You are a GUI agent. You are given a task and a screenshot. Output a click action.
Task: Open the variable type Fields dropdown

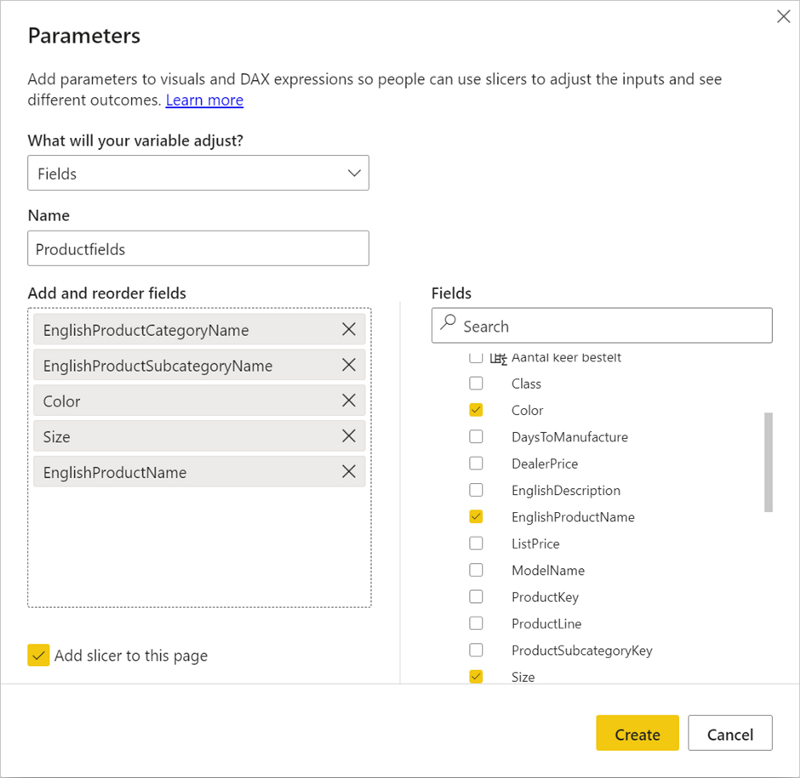tap(198, 173)
